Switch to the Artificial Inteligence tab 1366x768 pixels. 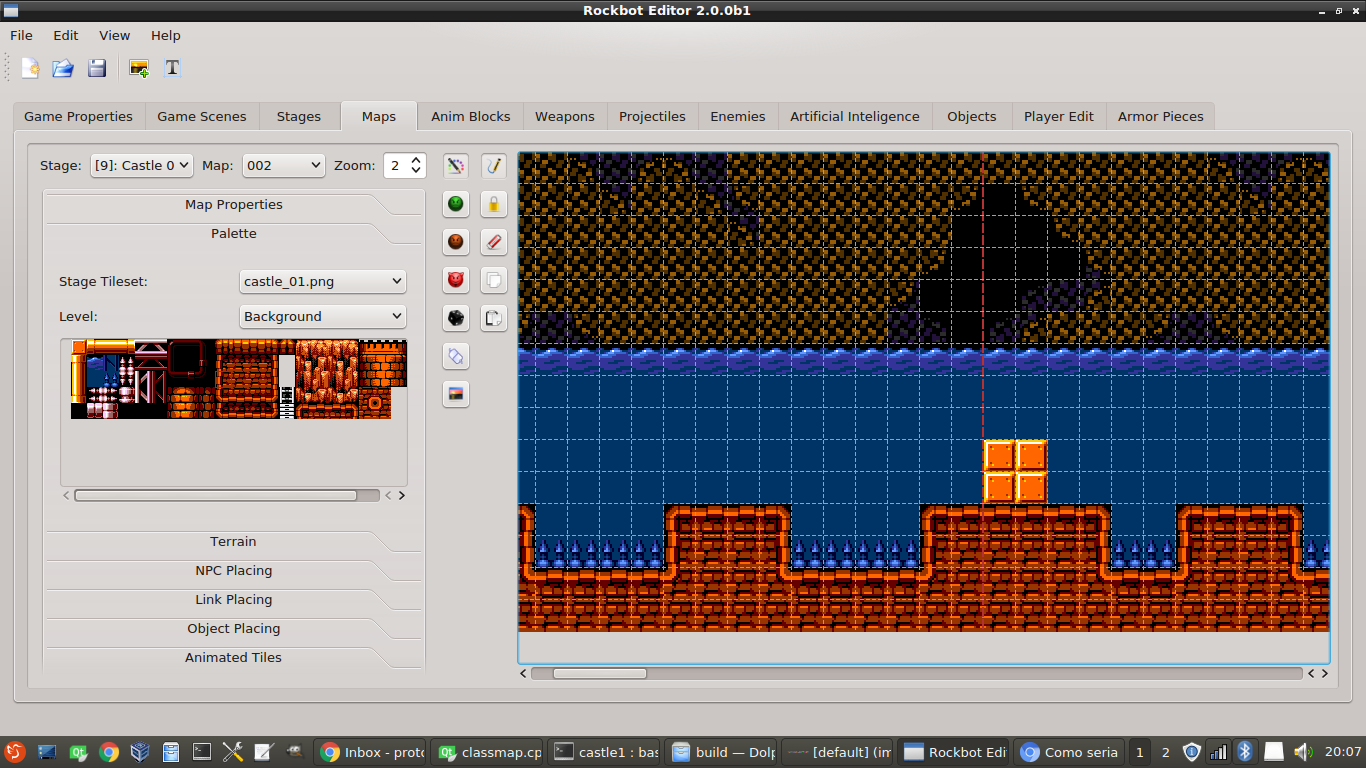click(x=855, y=116)
